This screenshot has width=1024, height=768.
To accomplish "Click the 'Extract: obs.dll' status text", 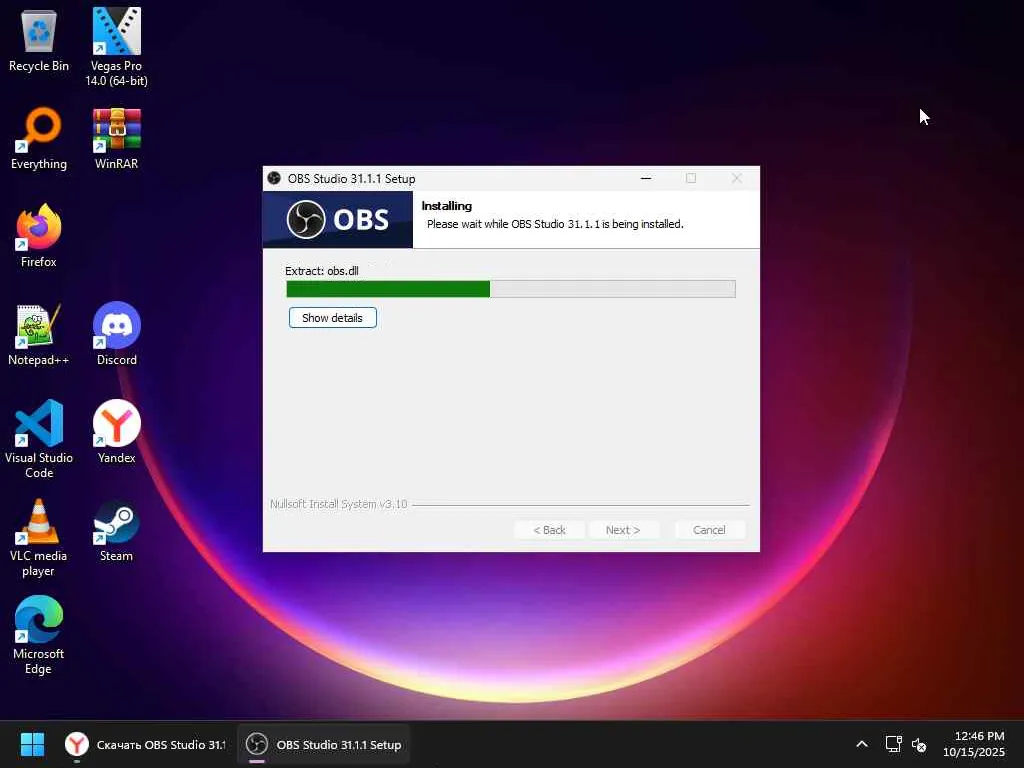I will click(322, 271).
